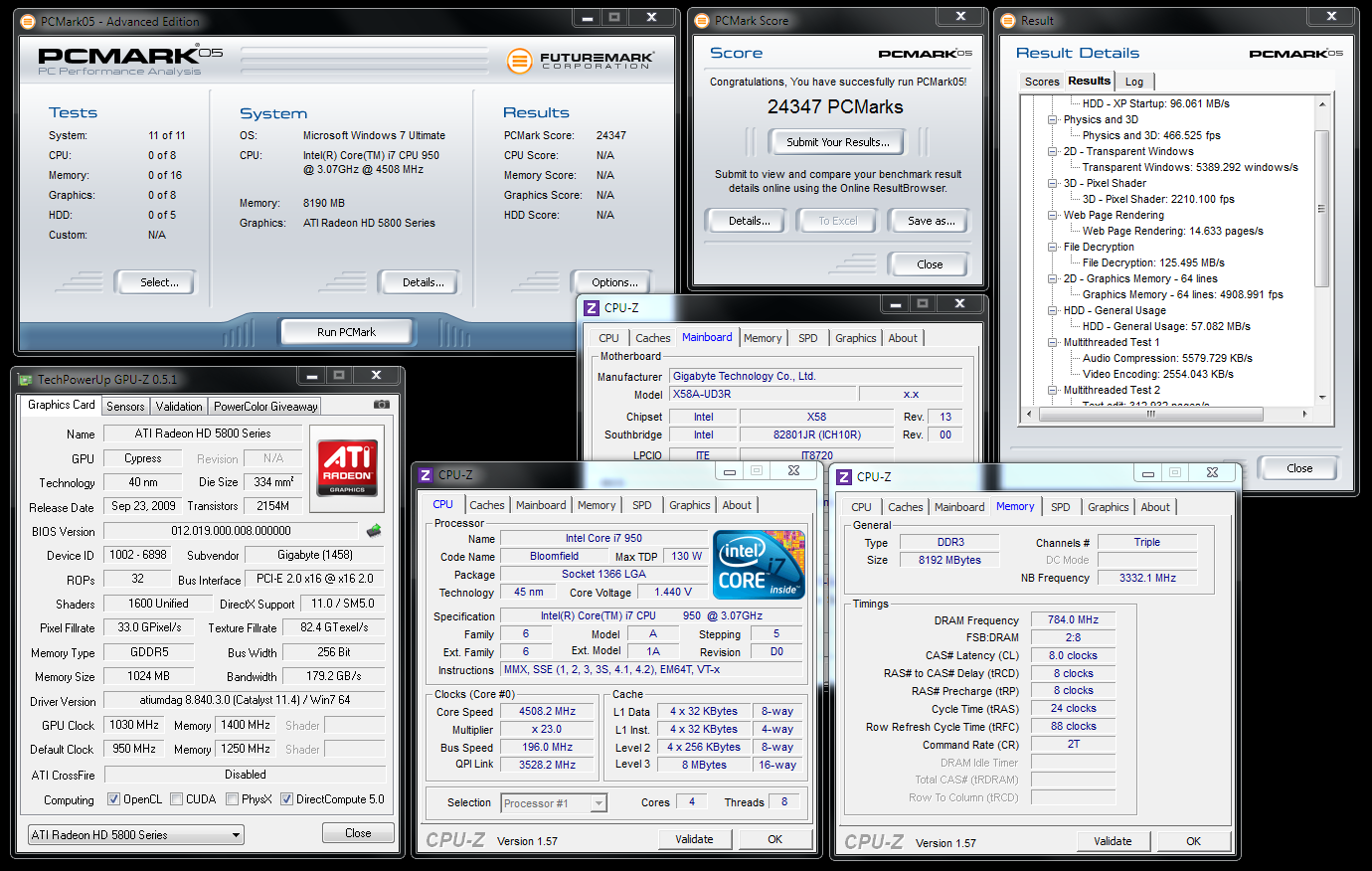This screenshot has height=871, width=1372.
Task: Click the ATI Radeon Graphics logo
Action: point(347,467)
